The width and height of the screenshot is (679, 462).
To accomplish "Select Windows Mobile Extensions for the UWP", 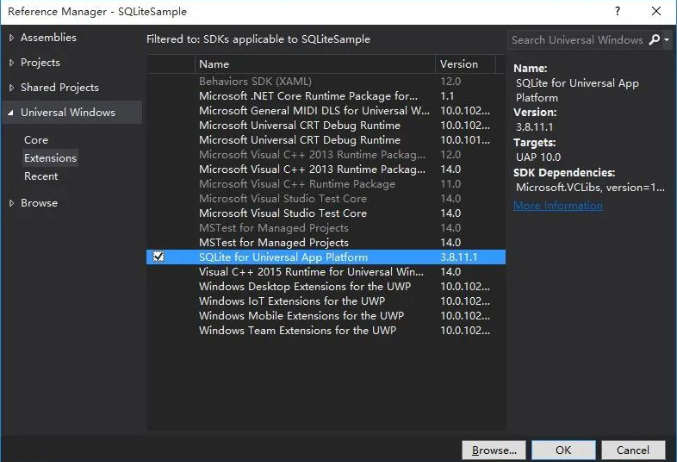I will (x=326, y=316).
